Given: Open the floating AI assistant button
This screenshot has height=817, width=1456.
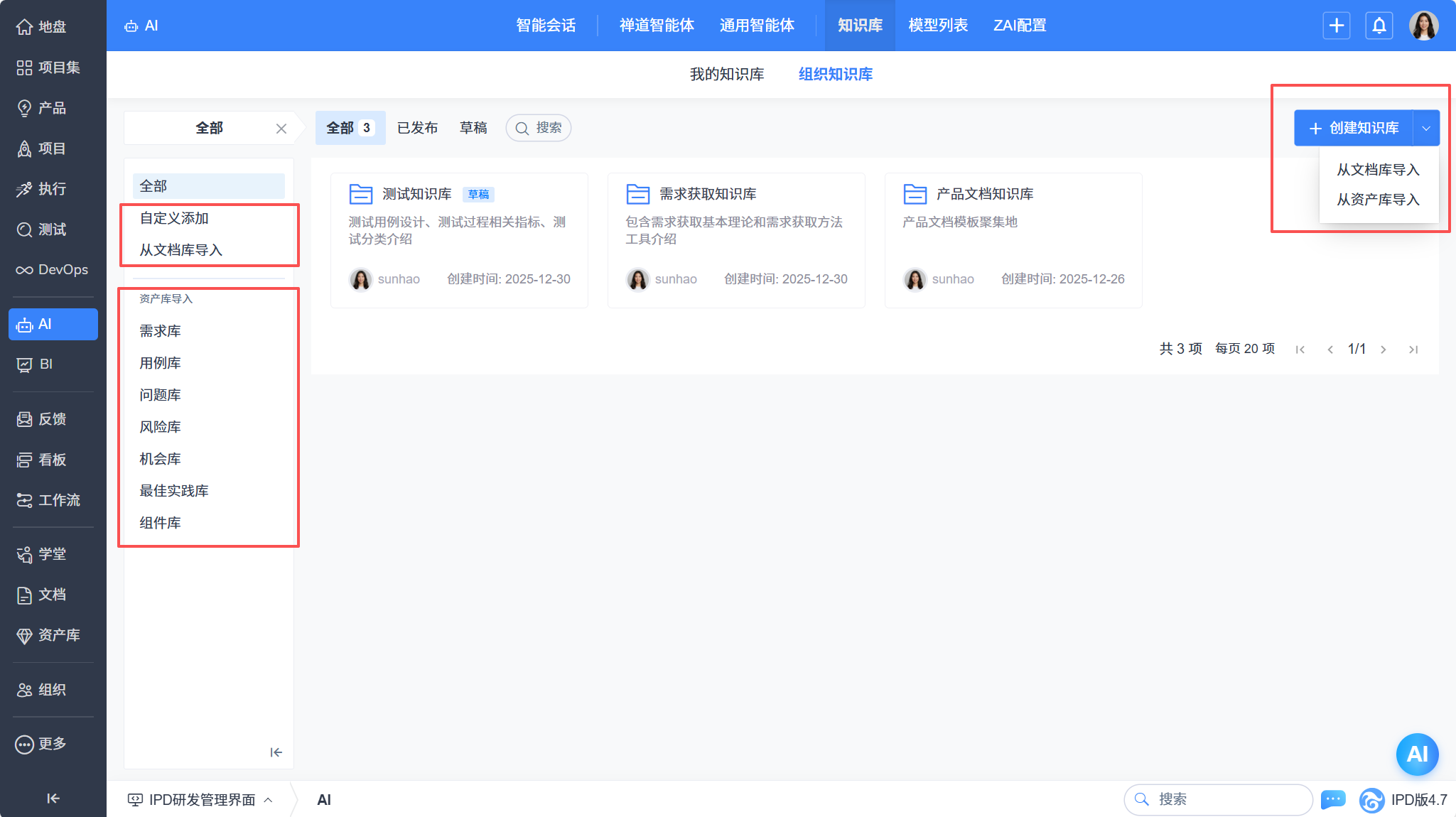Looking at the screenshot, I should [x=1417, y=754].
